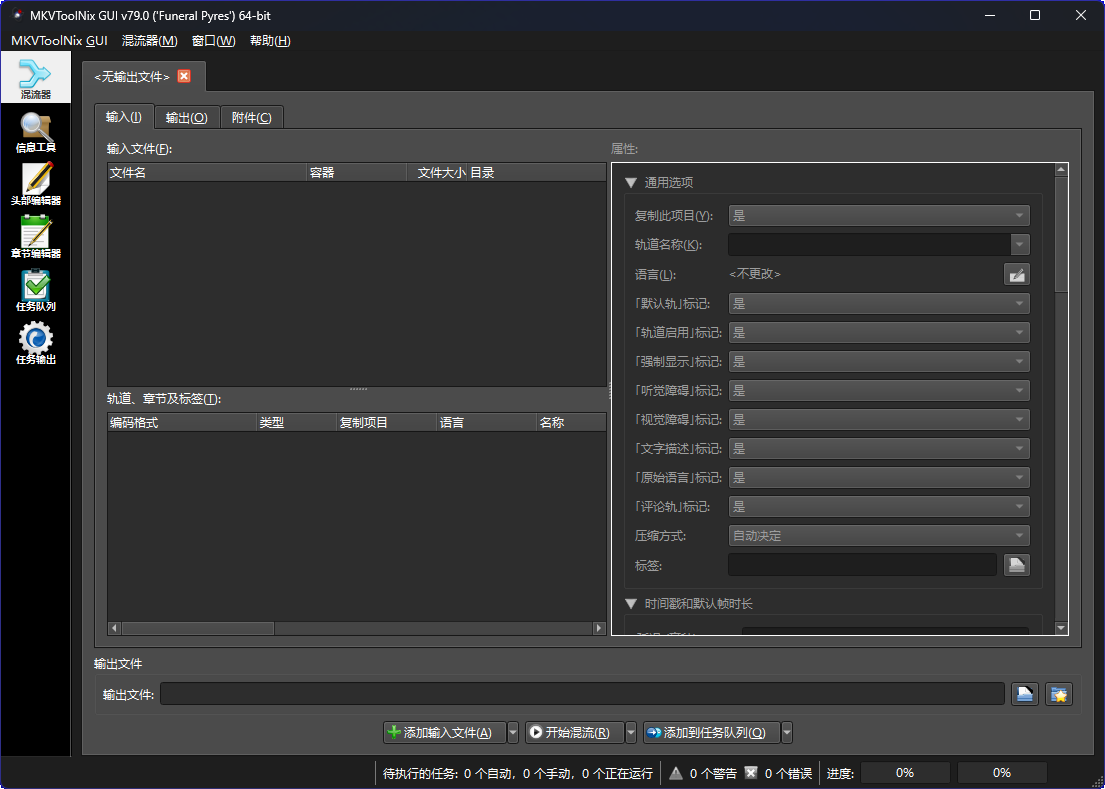Click the 类型 column header
The image size is (1105, 789).
coord(297,423)
